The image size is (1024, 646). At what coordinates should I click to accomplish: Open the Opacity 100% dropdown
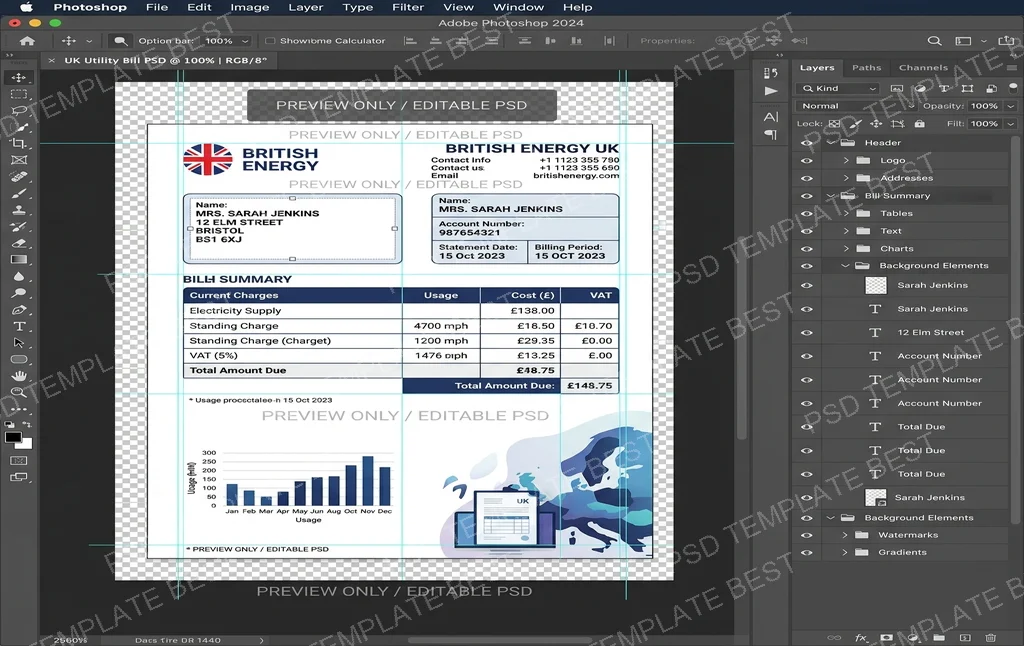pos(1011,106)
